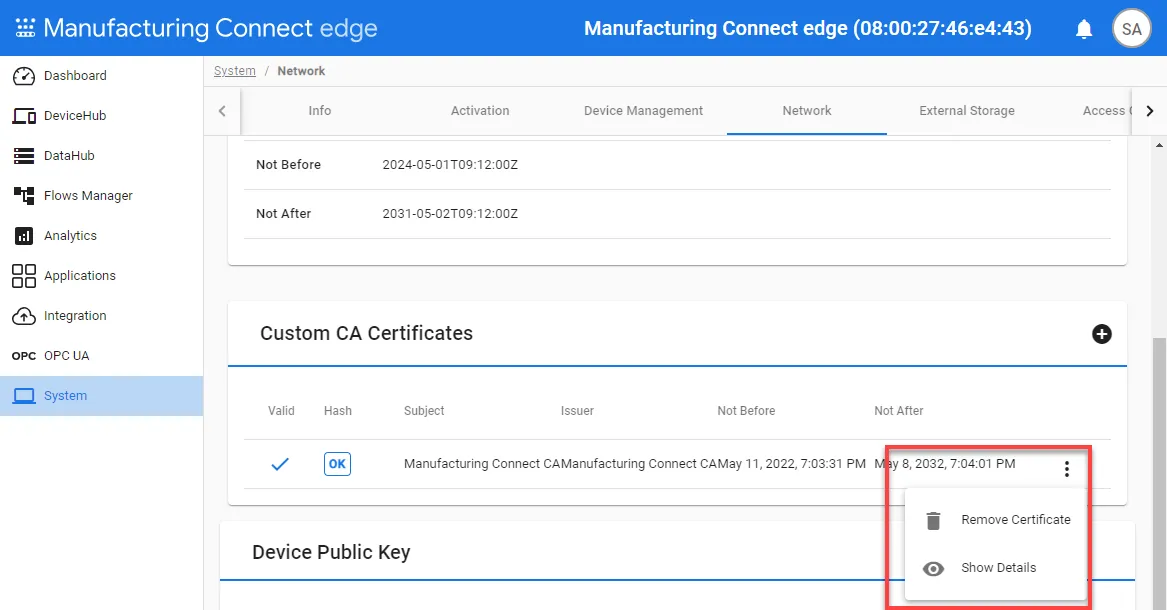
Task: Select System in the sidebar
Action: click(101, 396)
